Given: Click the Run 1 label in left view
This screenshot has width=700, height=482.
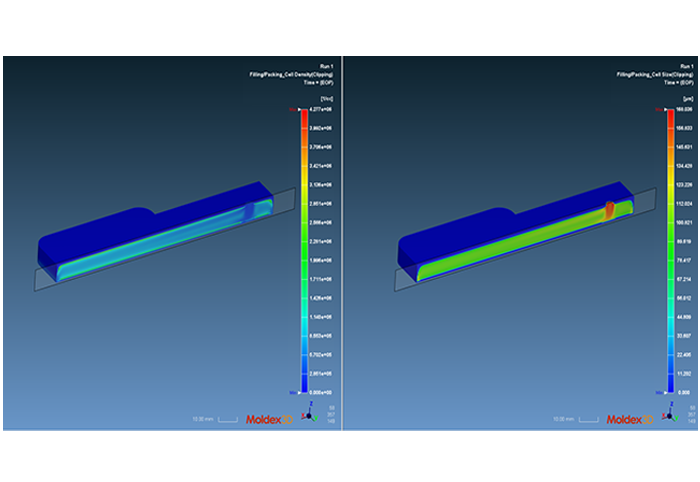Looking at the screenshot, I should click(324, 65).
